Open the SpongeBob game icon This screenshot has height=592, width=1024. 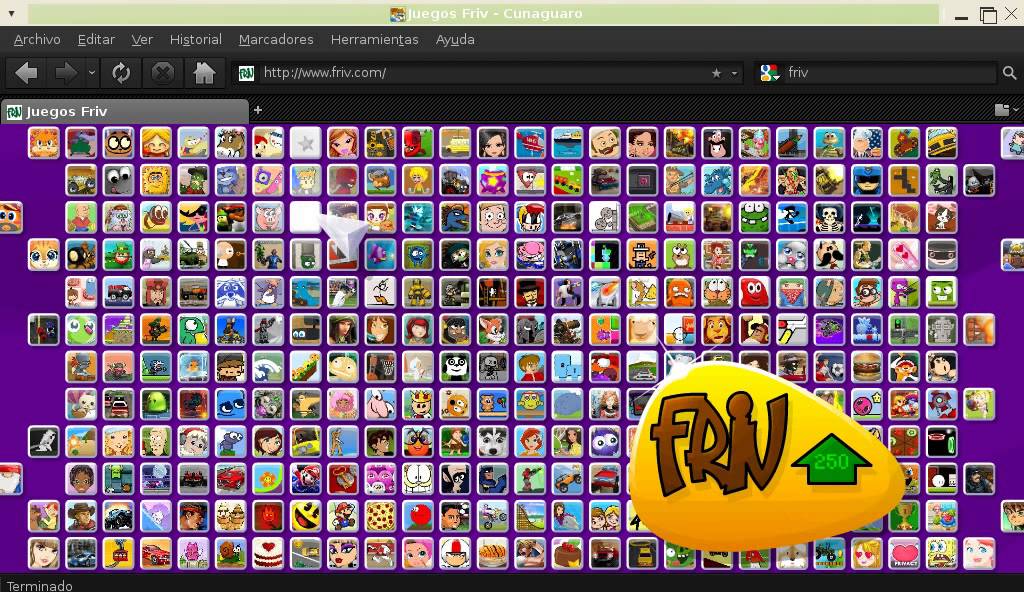[941, 553]
